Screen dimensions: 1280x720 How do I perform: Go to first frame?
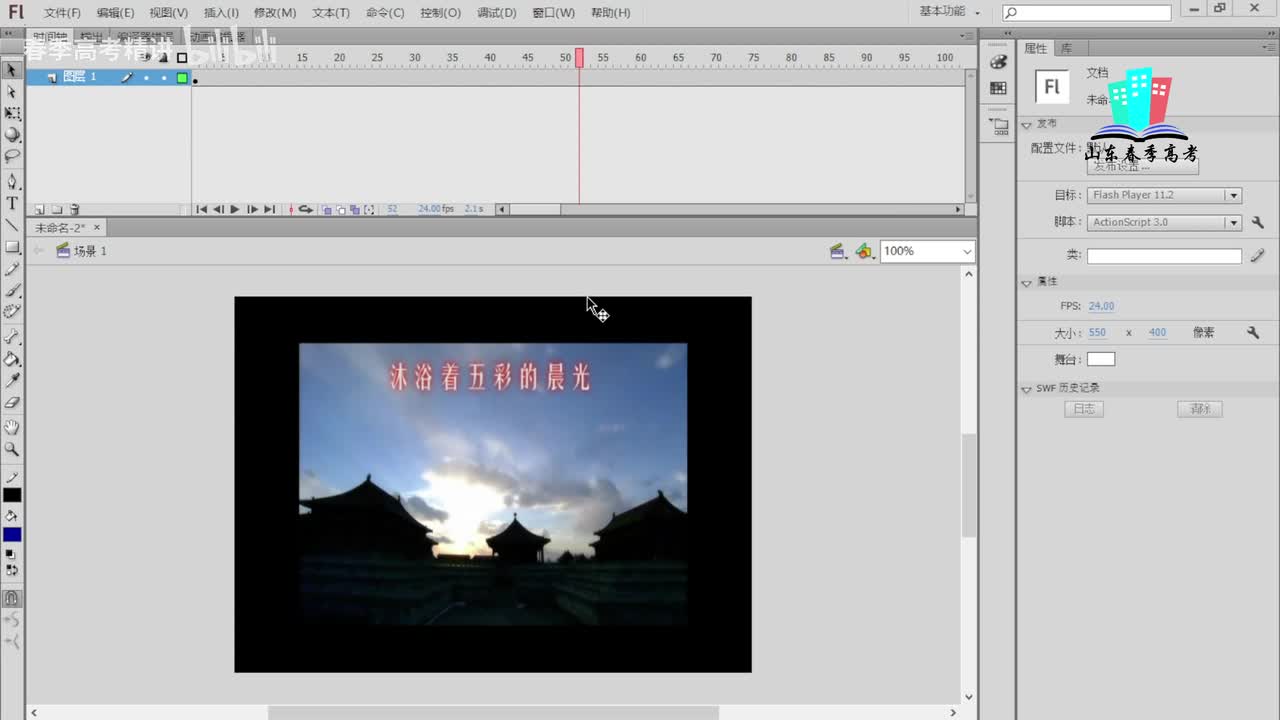[x=202, y=210]
